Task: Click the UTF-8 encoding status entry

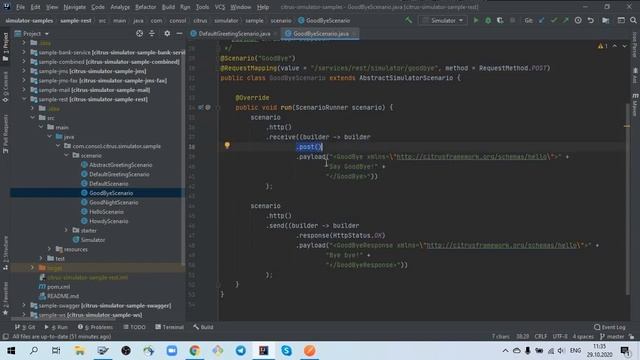Action: [560, 337]
